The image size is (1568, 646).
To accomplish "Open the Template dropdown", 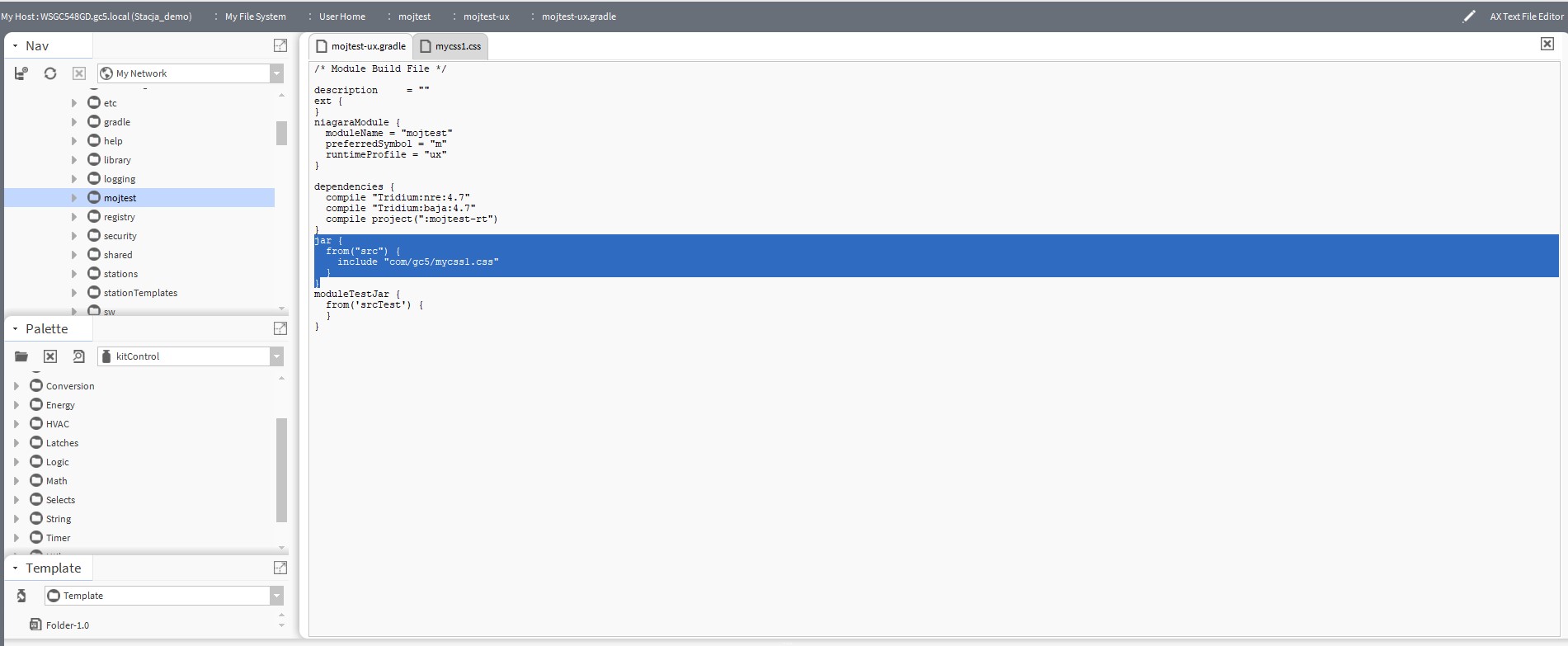I will point(276,596).
